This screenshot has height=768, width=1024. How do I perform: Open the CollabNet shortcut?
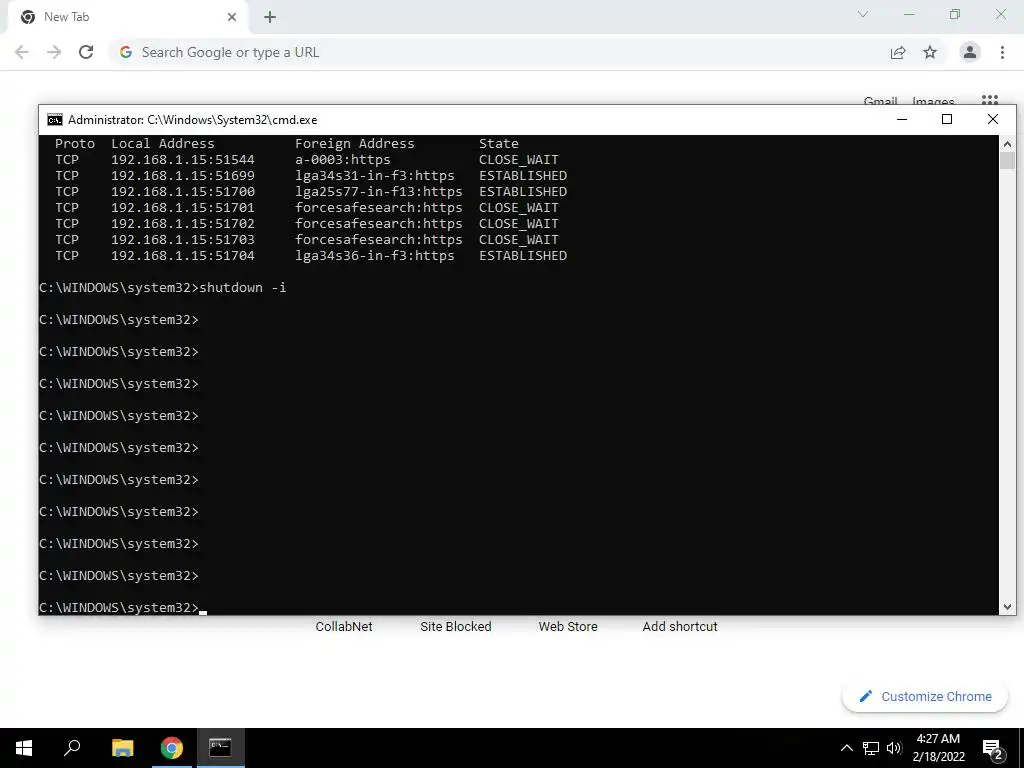pyautogui.click(x=344, y=626)
